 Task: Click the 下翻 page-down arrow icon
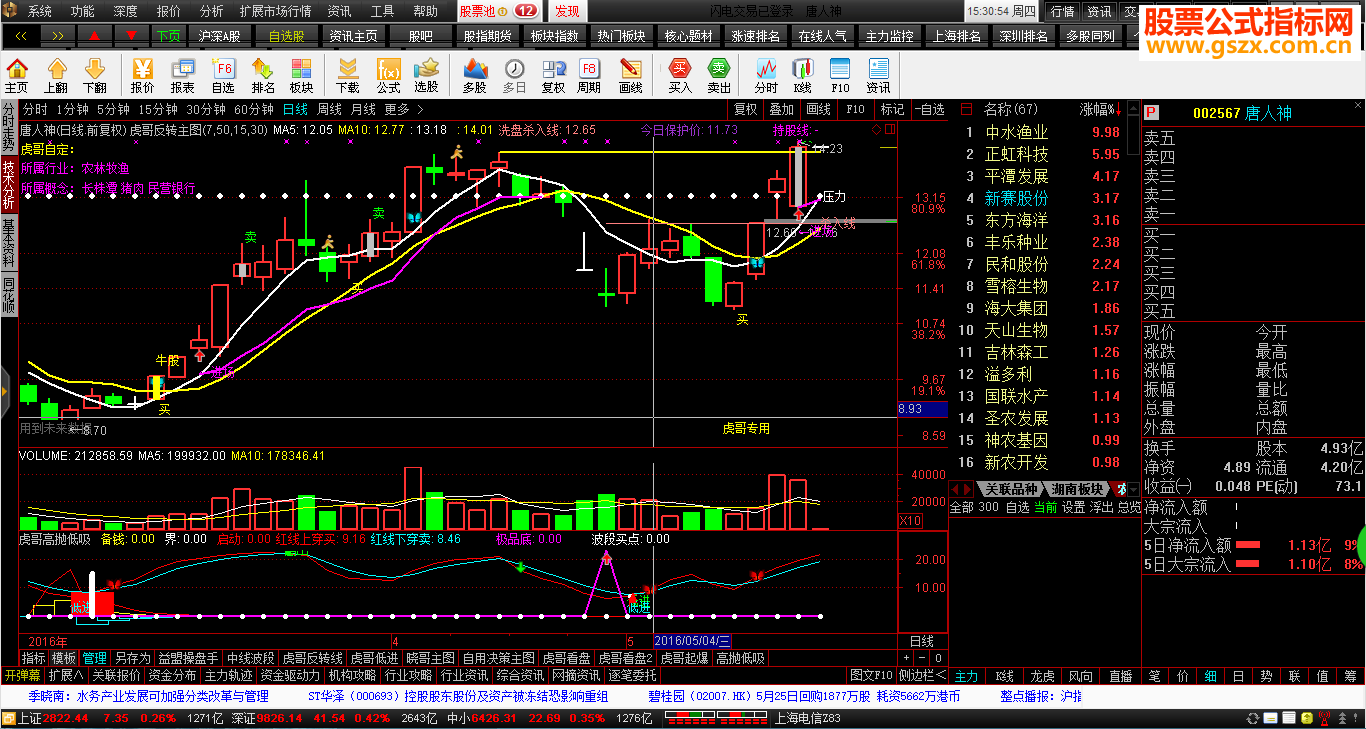pyautogui.click(x=94, y=75)
